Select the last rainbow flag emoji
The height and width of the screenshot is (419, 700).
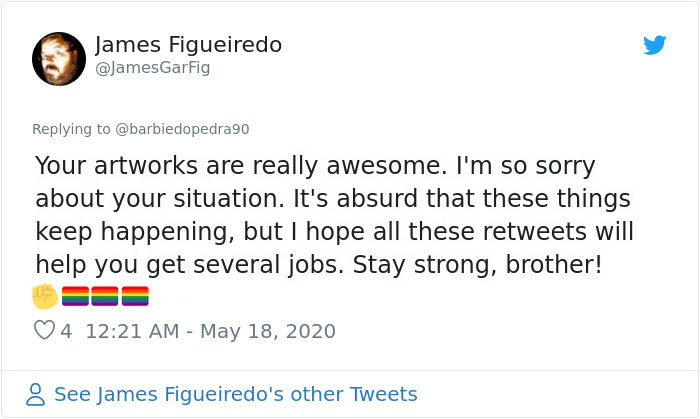[x=135, y=296]
